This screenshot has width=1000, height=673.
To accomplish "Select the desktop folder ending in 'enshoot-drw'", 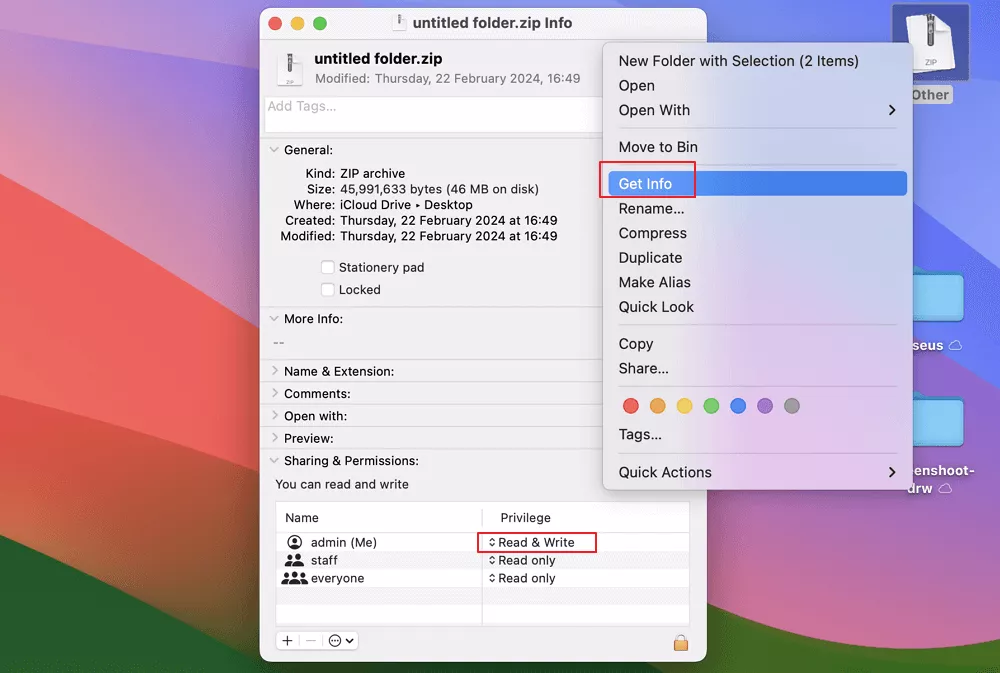I will point(938,422).
